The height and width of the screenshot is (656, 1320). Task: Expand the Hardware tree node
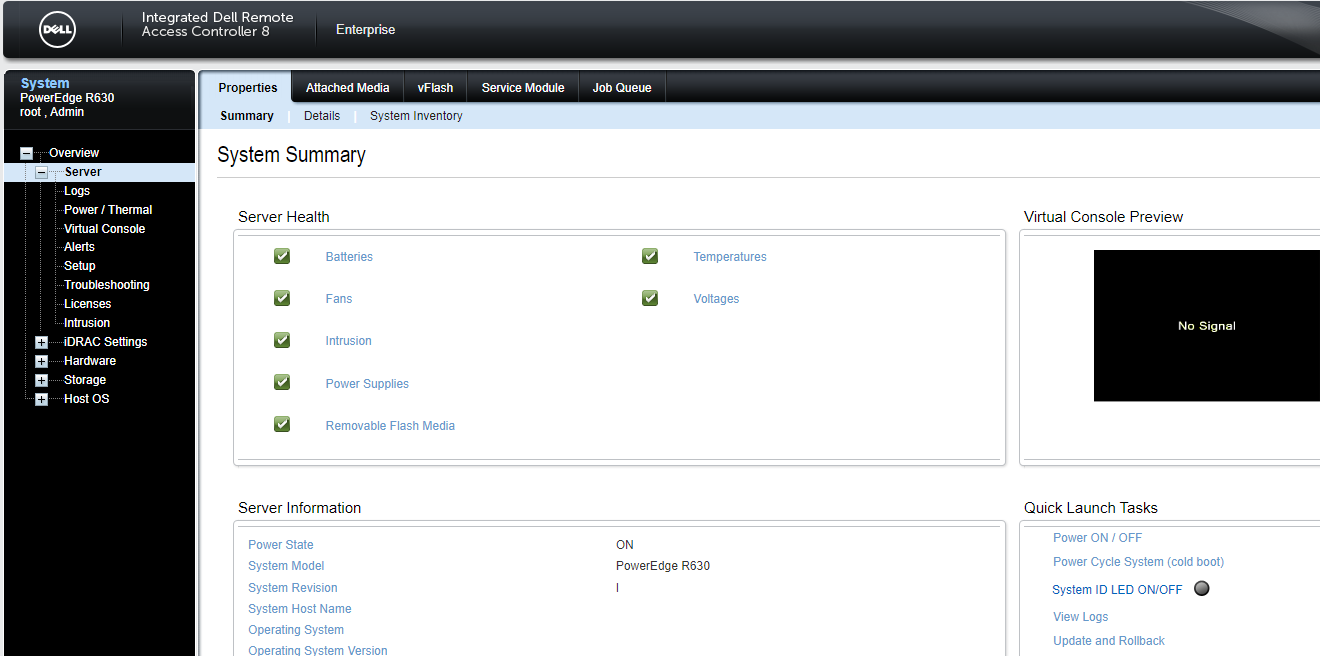point(41,361)
